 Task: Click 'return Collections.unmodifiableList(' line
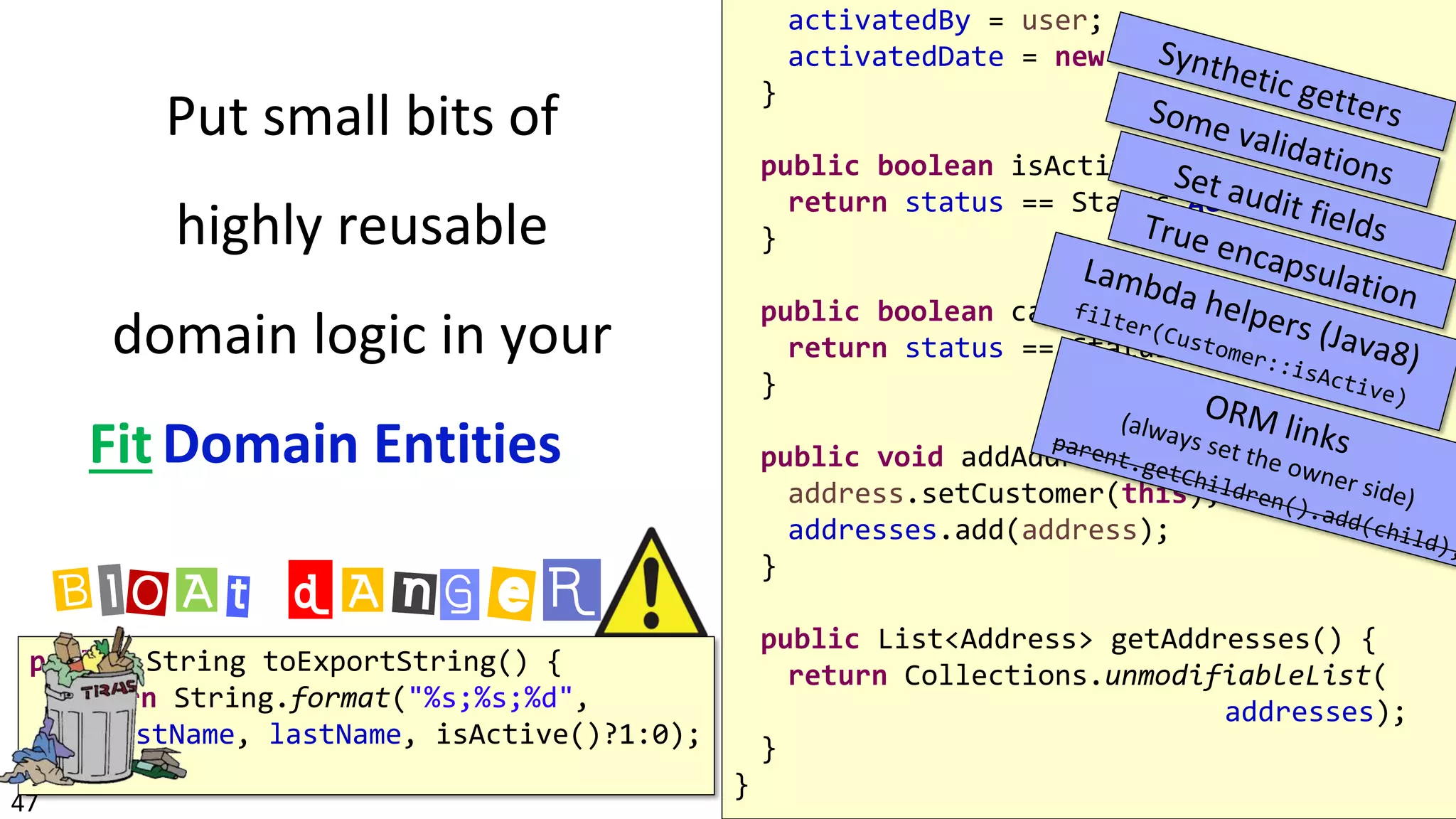1087,676
